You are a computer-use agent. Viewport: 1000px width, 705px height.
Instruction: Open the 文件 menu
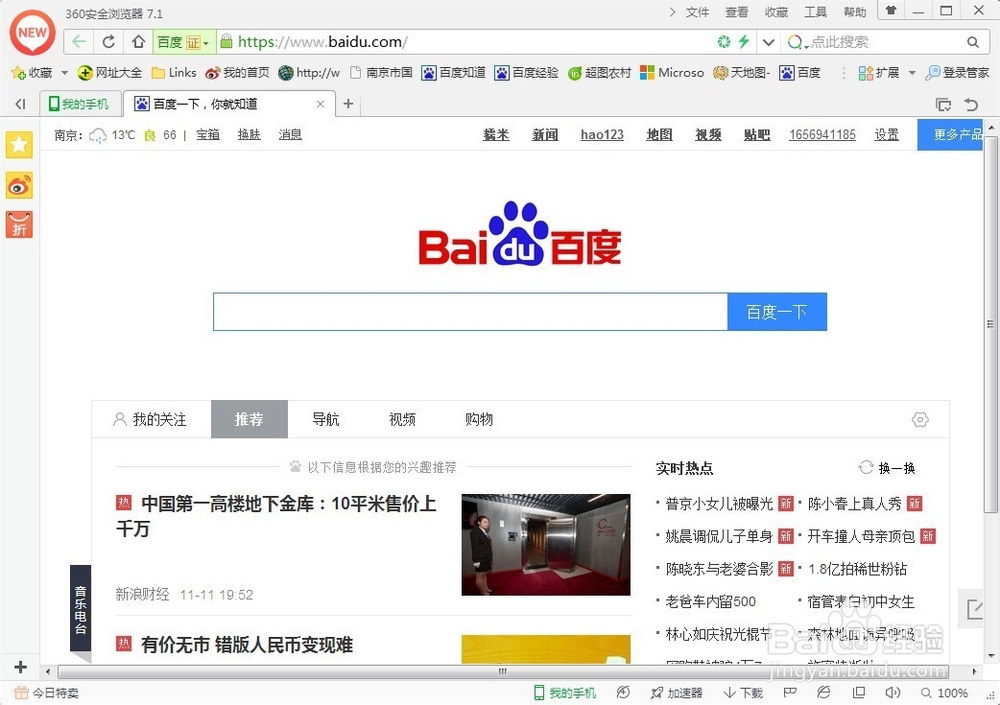(x=697, y=12)
